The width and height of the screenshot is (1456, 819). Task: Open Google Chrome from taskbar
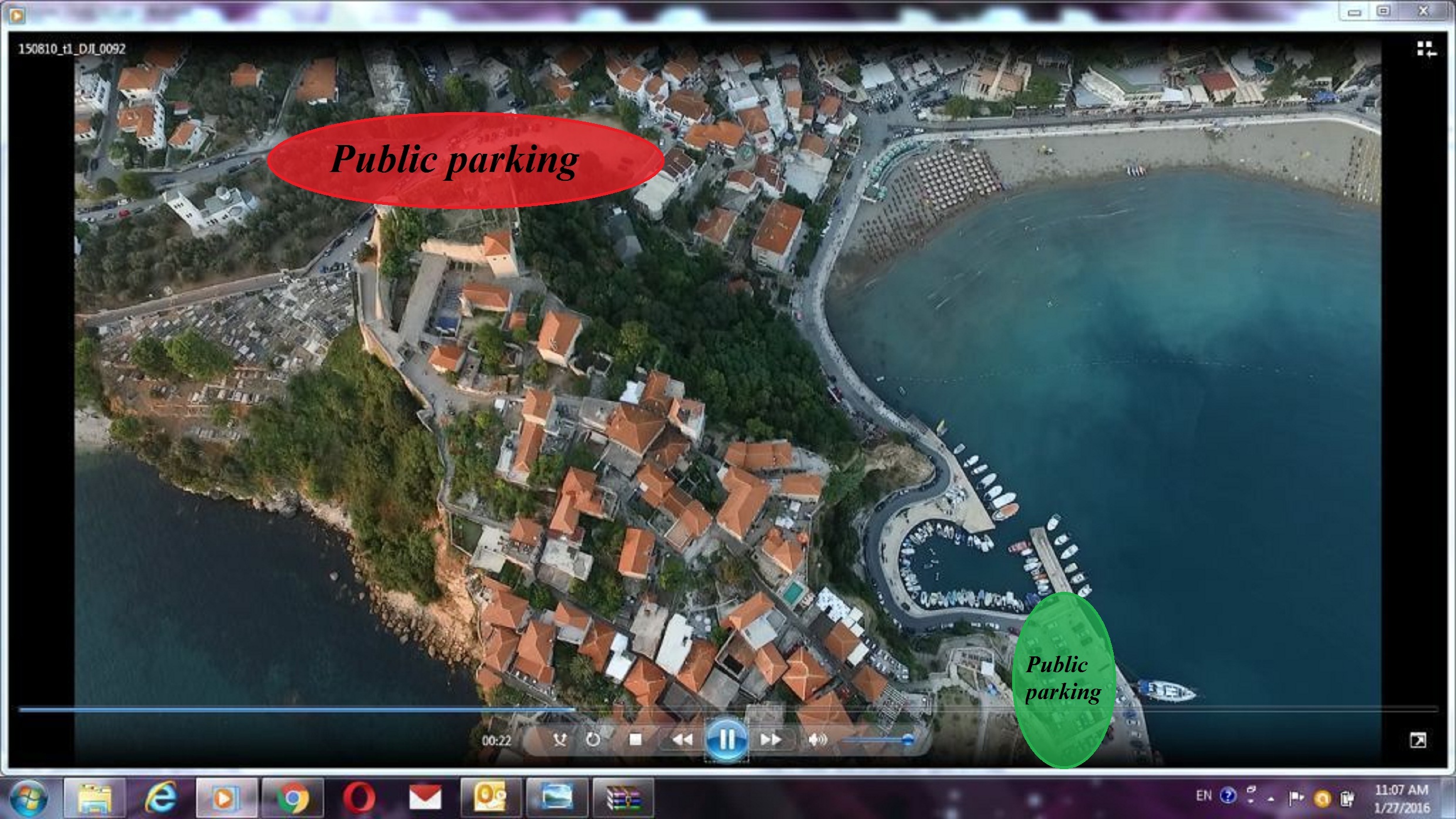(292, 798)
